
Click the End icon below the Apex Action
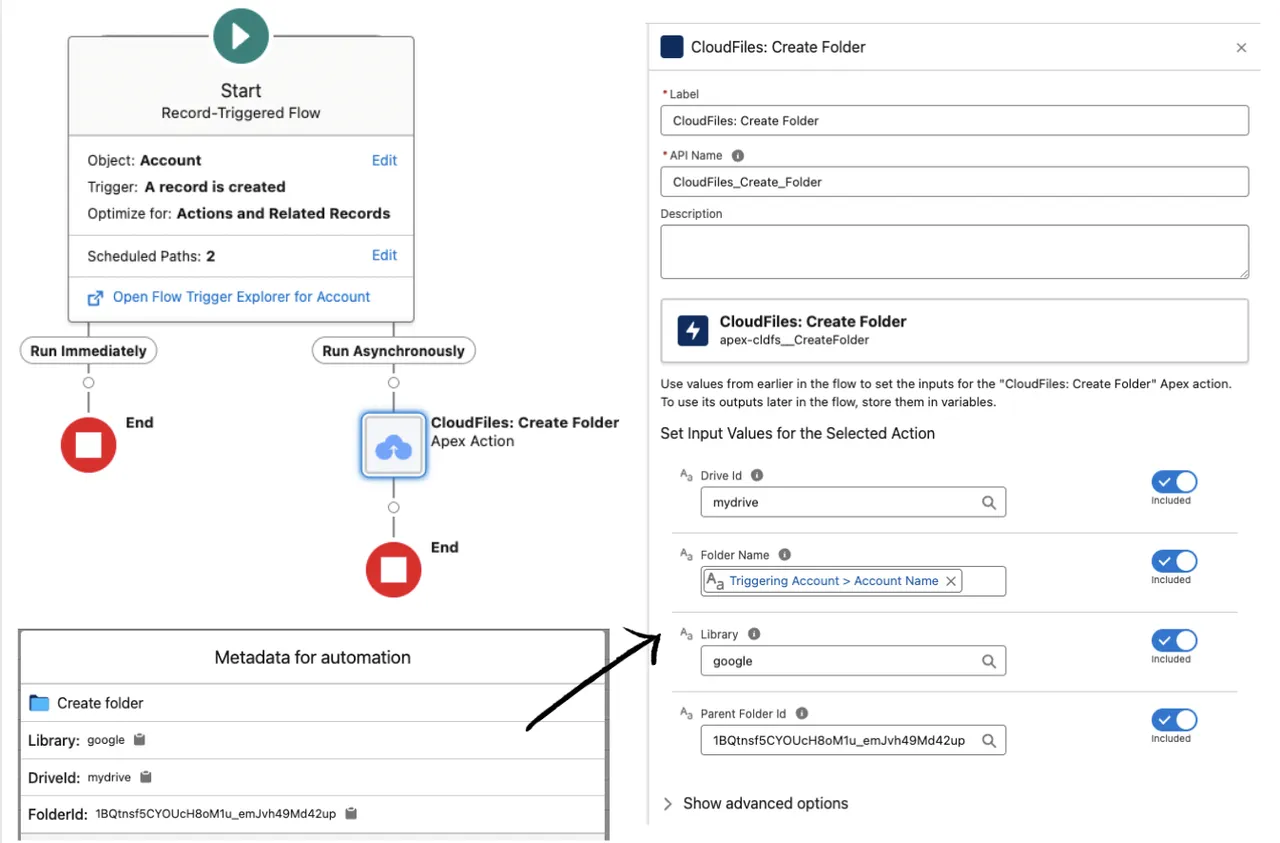pos(393,570)
